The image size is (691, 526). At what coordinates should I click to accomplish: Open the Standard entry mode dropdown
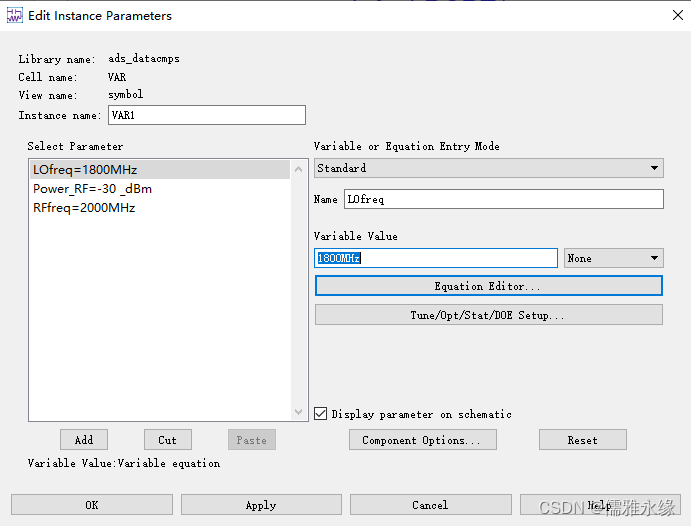coord(489,168)
